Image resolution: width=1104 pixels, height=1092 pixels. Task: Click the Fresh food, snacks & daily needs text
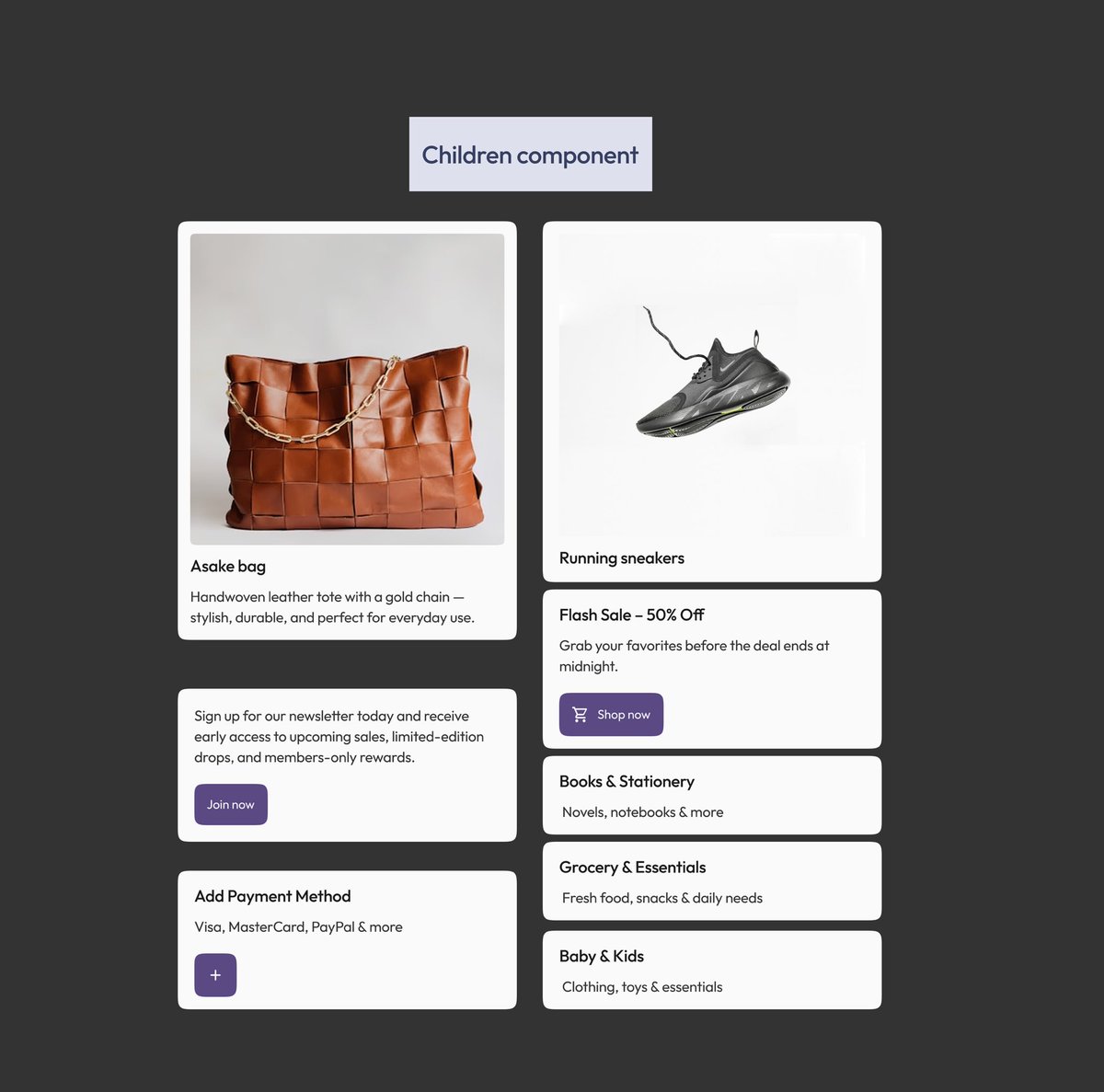pyautogui.click(x=662, y=898)
